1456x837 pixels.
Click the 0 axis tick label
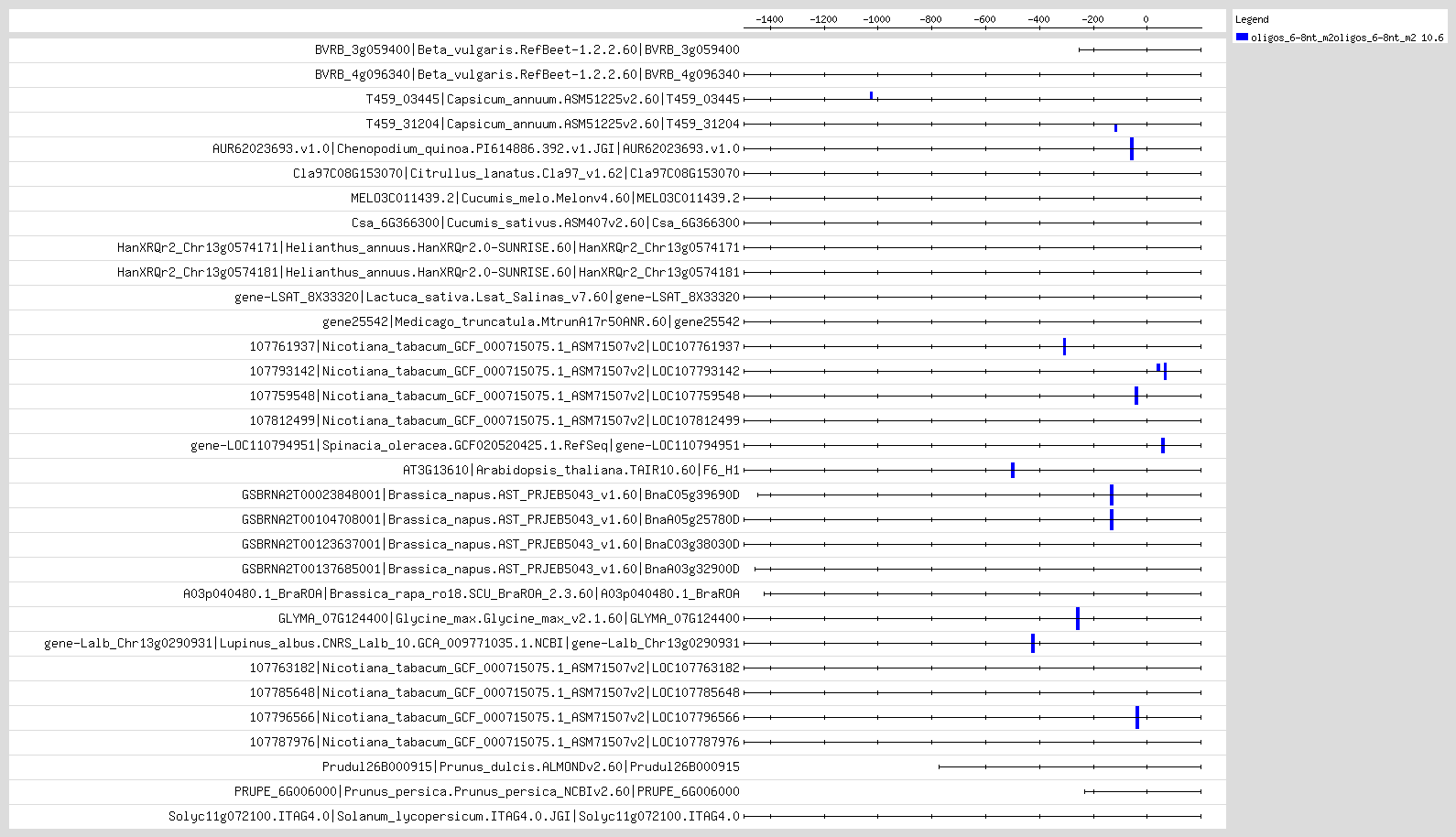[1146, 19]
